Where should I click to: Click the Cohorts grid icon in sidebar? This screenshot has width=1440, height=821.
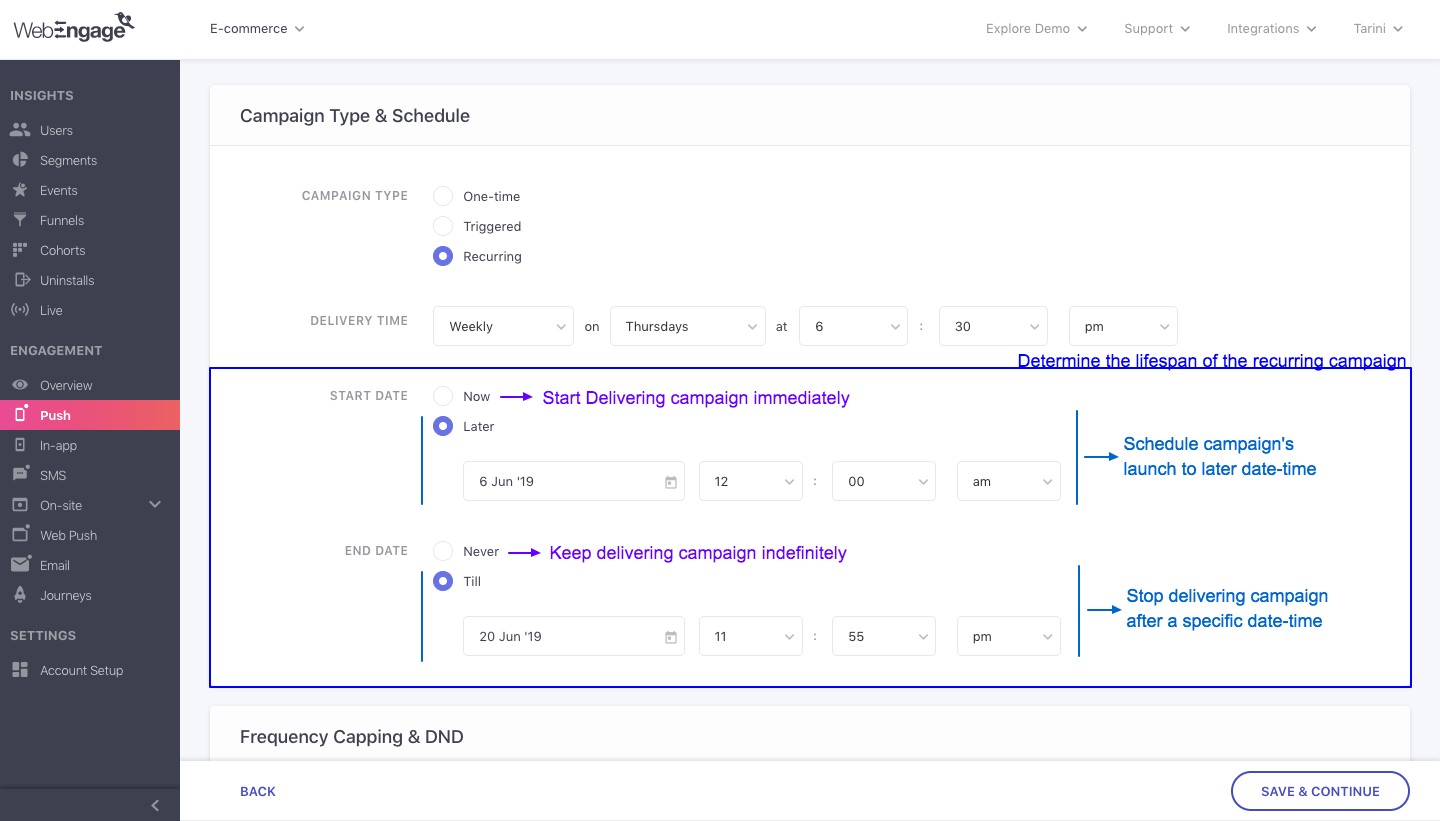tap(20, 250)
